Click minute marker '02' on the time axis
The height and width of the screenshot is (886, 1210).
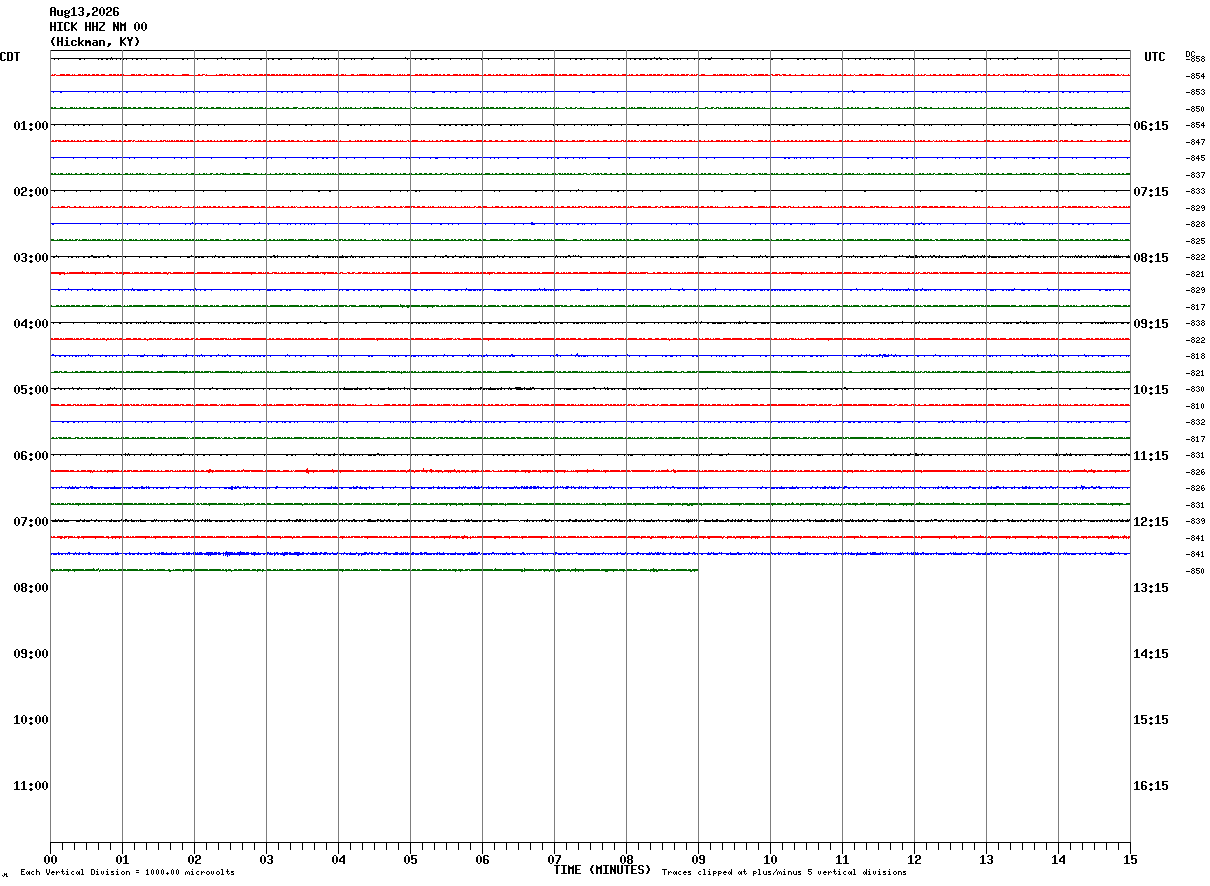point(194,860)
